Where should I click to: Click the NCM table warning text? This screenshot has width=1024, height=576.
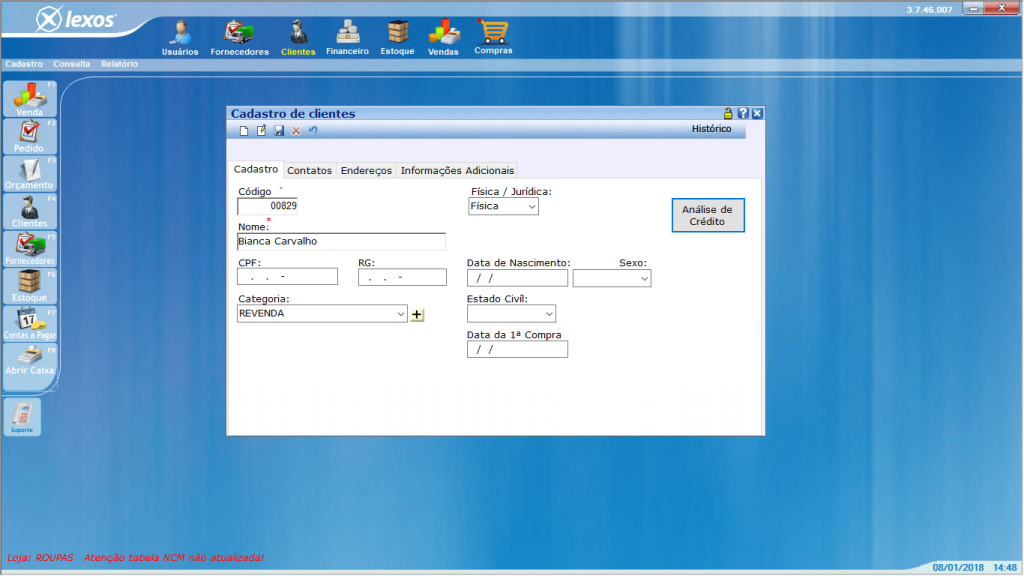[174, 558]
